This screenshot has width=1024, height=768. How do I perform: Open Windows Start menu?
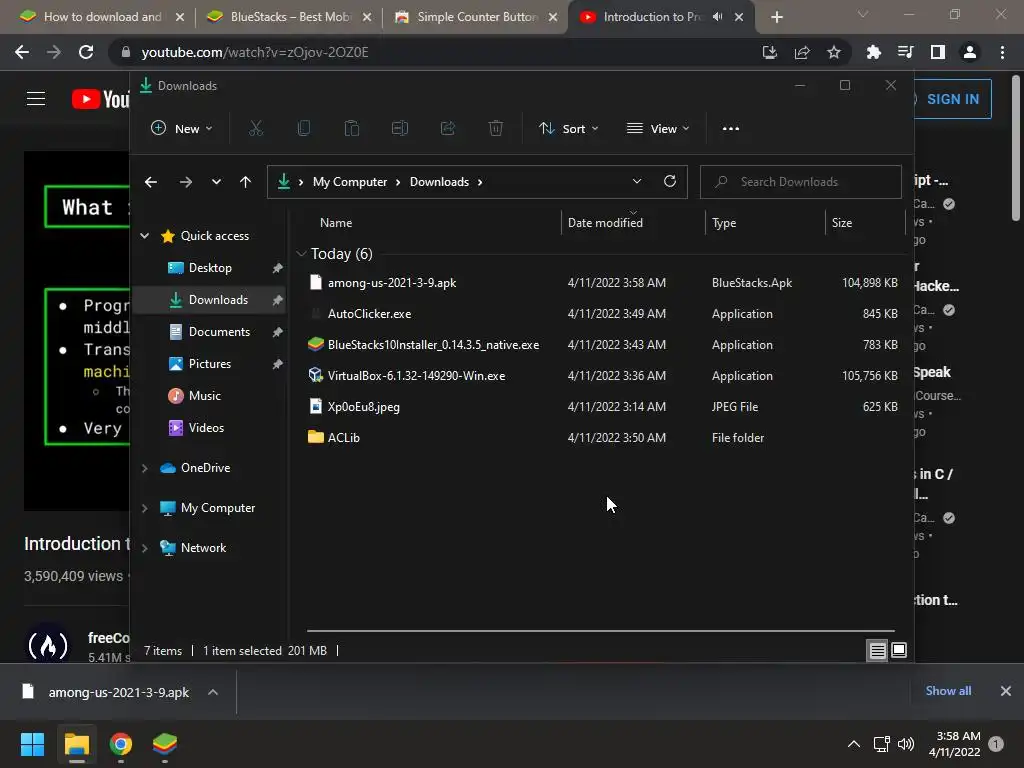(32, 744)
